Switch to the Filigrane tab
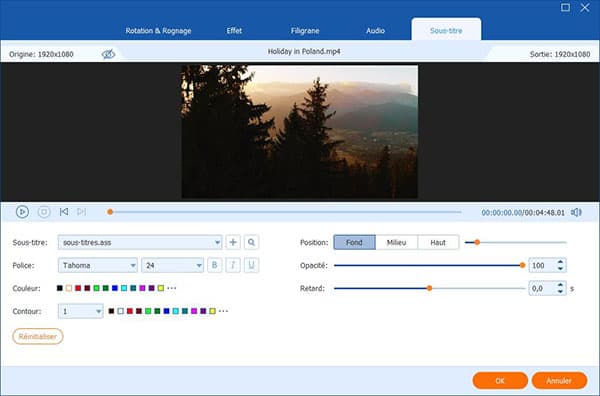Screen dimensions: 600x396 pyautogui.click(x=305, y=31)
